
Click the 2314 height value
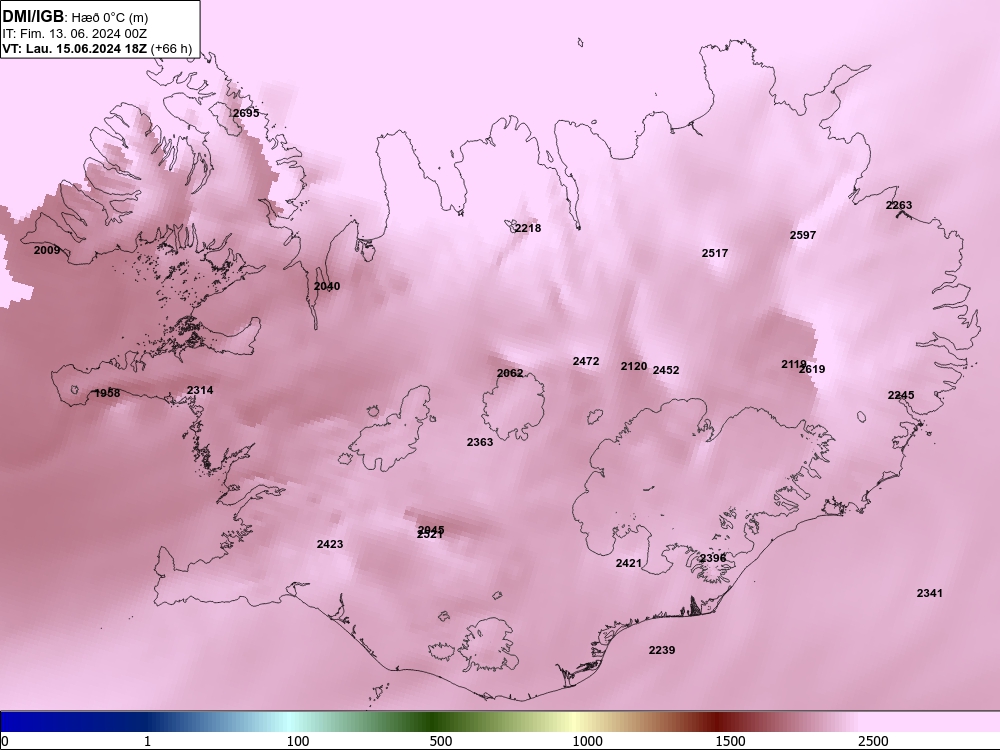(x=200, y=390)
